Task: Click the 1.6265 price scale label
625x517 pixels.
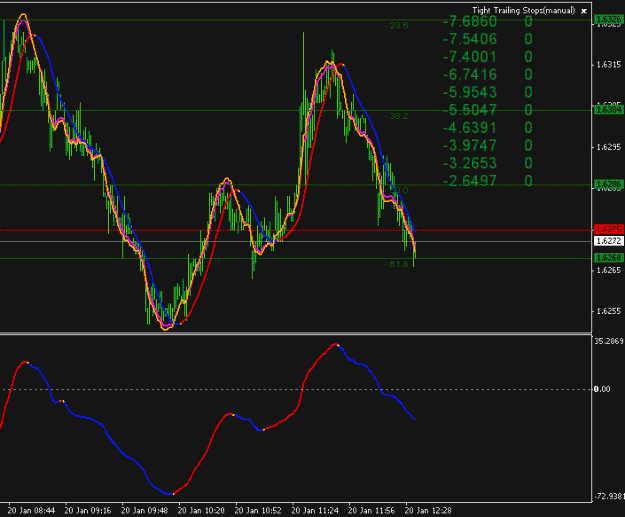Action: [609, 270]
